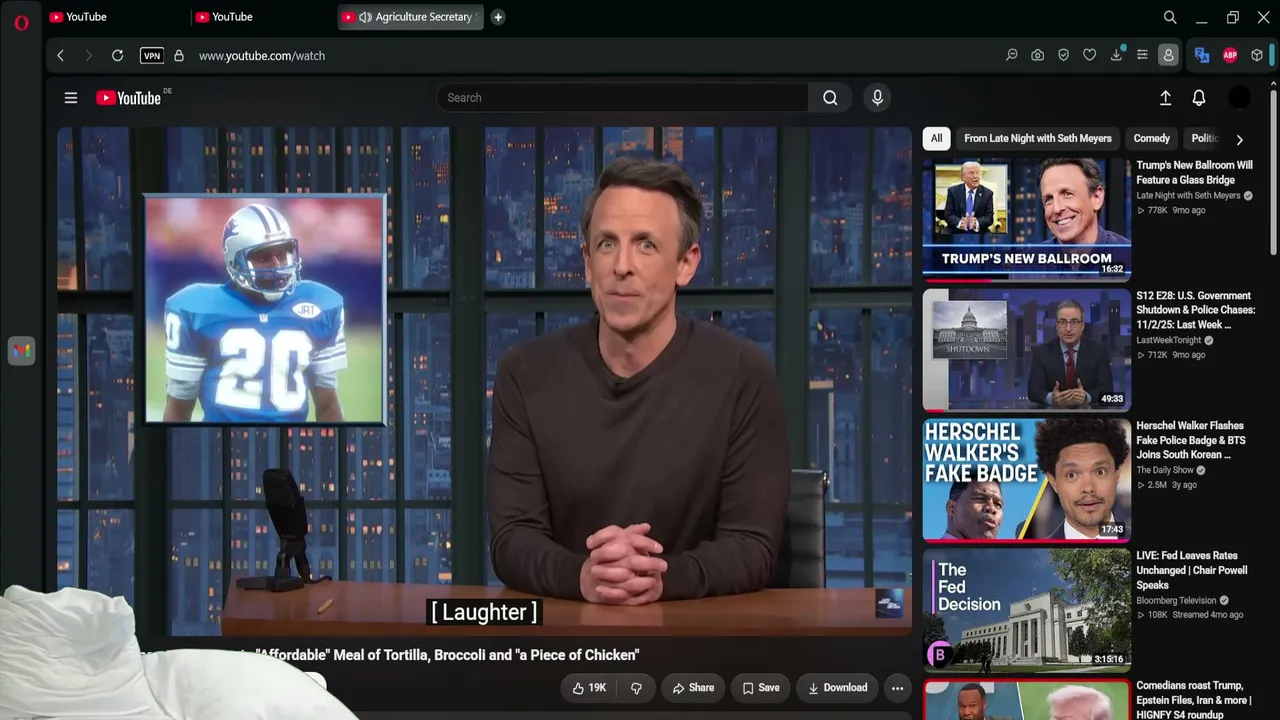Image resolution: width=1280 pixels, height=720 pixels.
Task: Open the browser profile menu
Action: pos(1168,56)
